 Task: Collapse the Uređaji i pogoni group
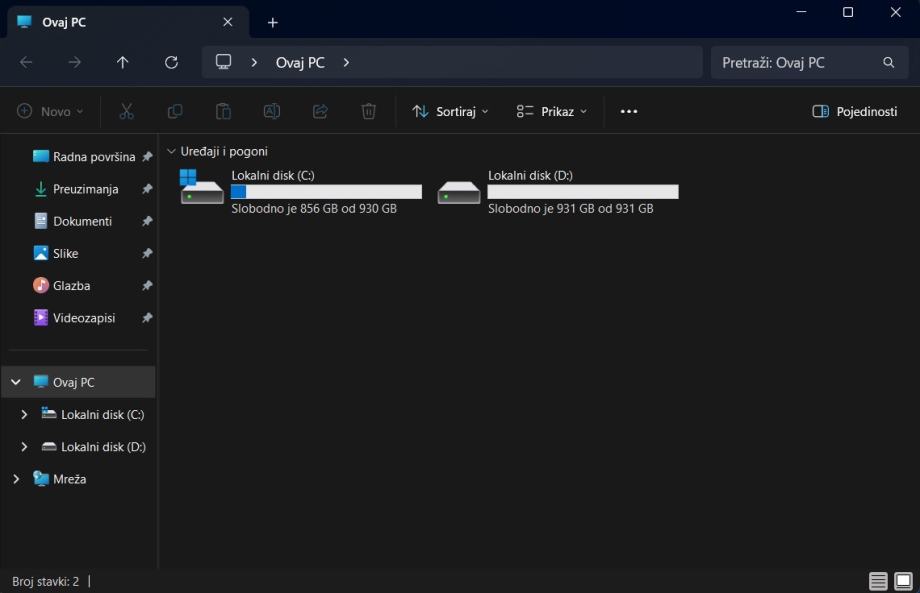171,151
